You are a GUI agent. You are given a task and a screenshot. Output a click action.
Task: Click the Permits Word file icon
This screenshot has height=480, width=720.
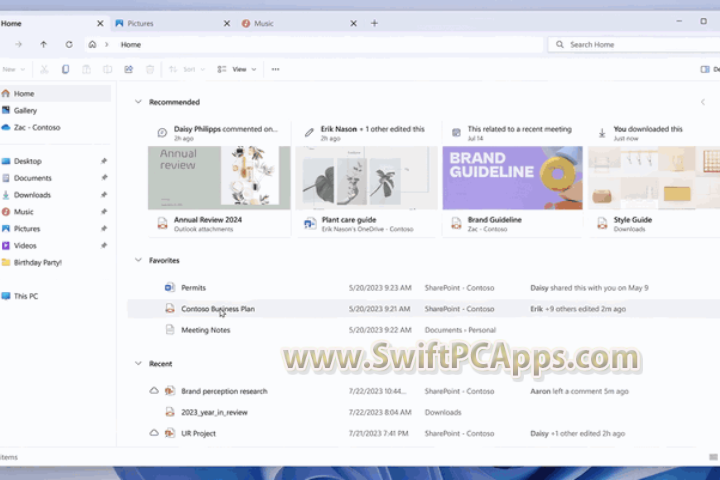point(169,288)
